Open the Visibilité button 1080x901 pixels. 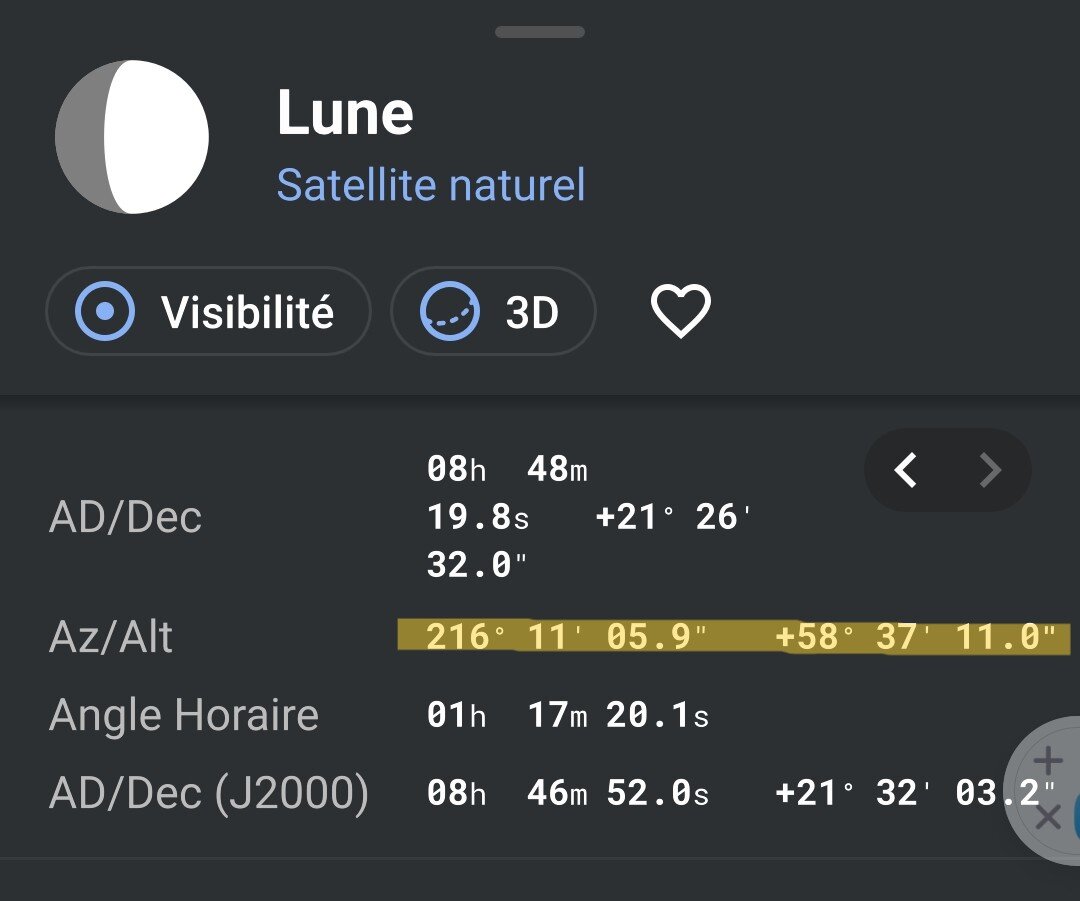(x=208, y=312)
